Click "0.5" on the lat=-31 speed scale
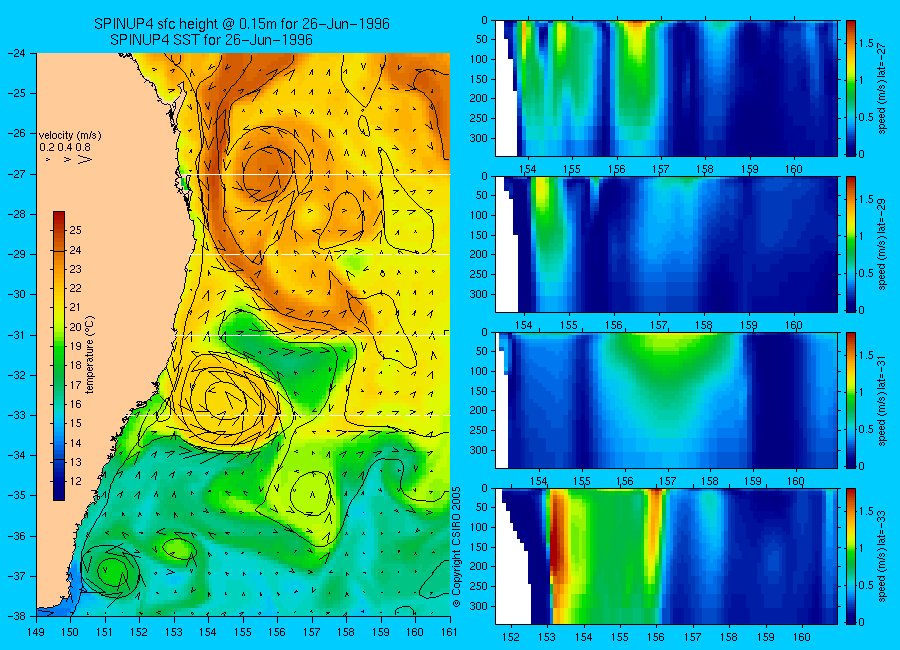Image resolution: width=900 pixels, height=650 pixels. pyautogui.click(x=867, y=429)
